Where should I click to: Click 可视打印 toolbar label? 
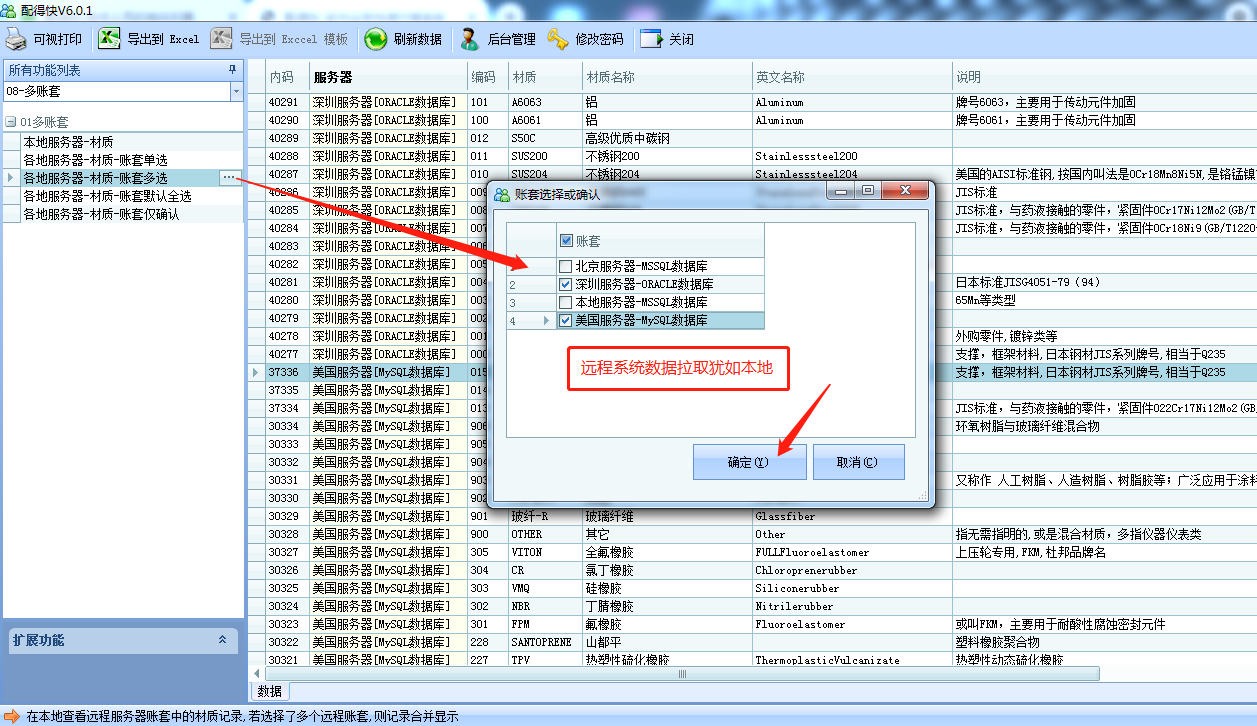58,40
